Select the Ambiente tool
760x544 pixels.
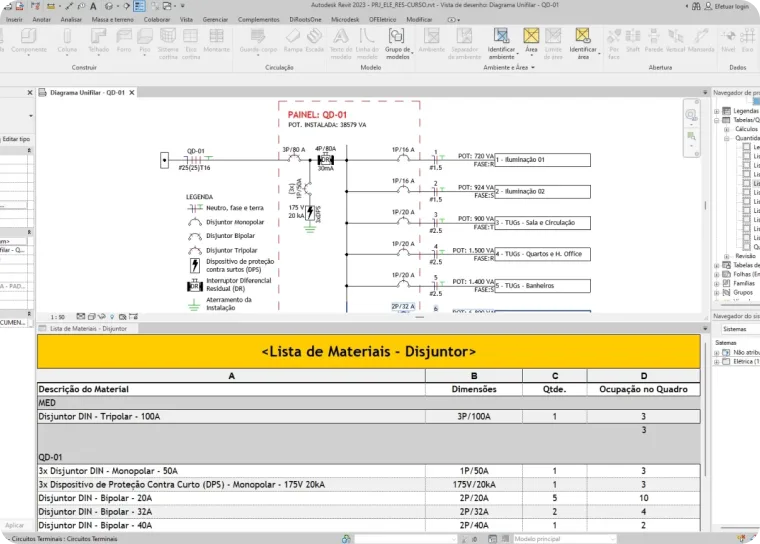[x=431, y=41]
